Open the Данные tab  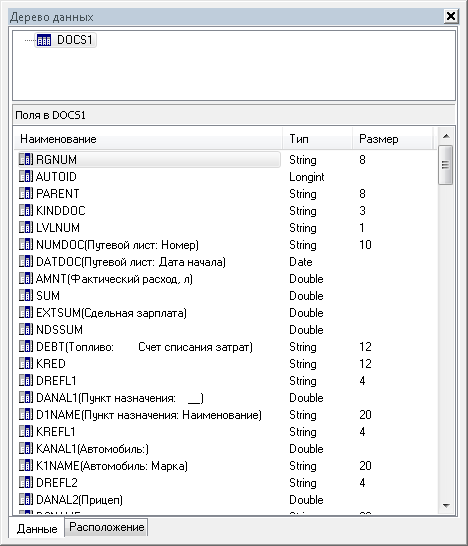pos(37,529)
